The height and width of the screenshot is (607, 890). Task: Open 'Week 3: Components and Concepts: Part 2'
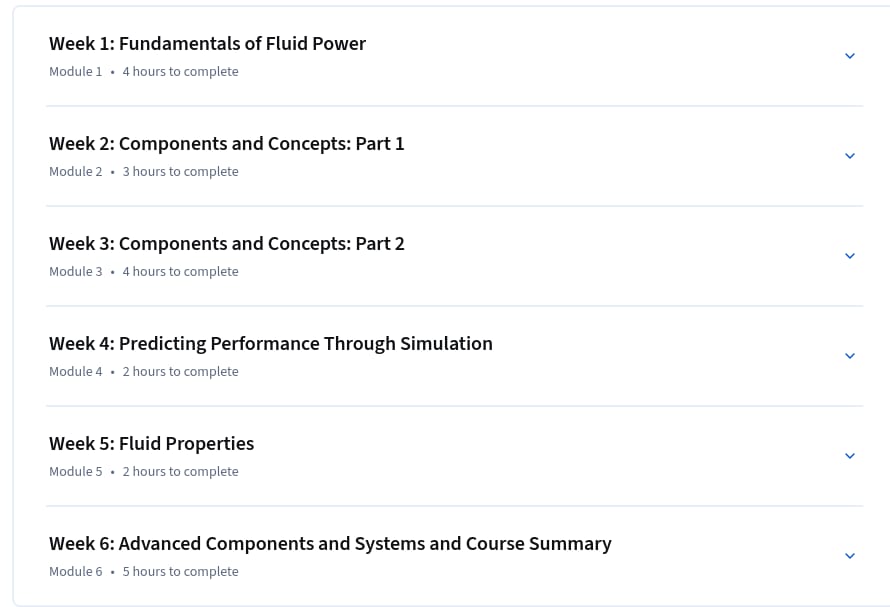[x=226, y=244]
